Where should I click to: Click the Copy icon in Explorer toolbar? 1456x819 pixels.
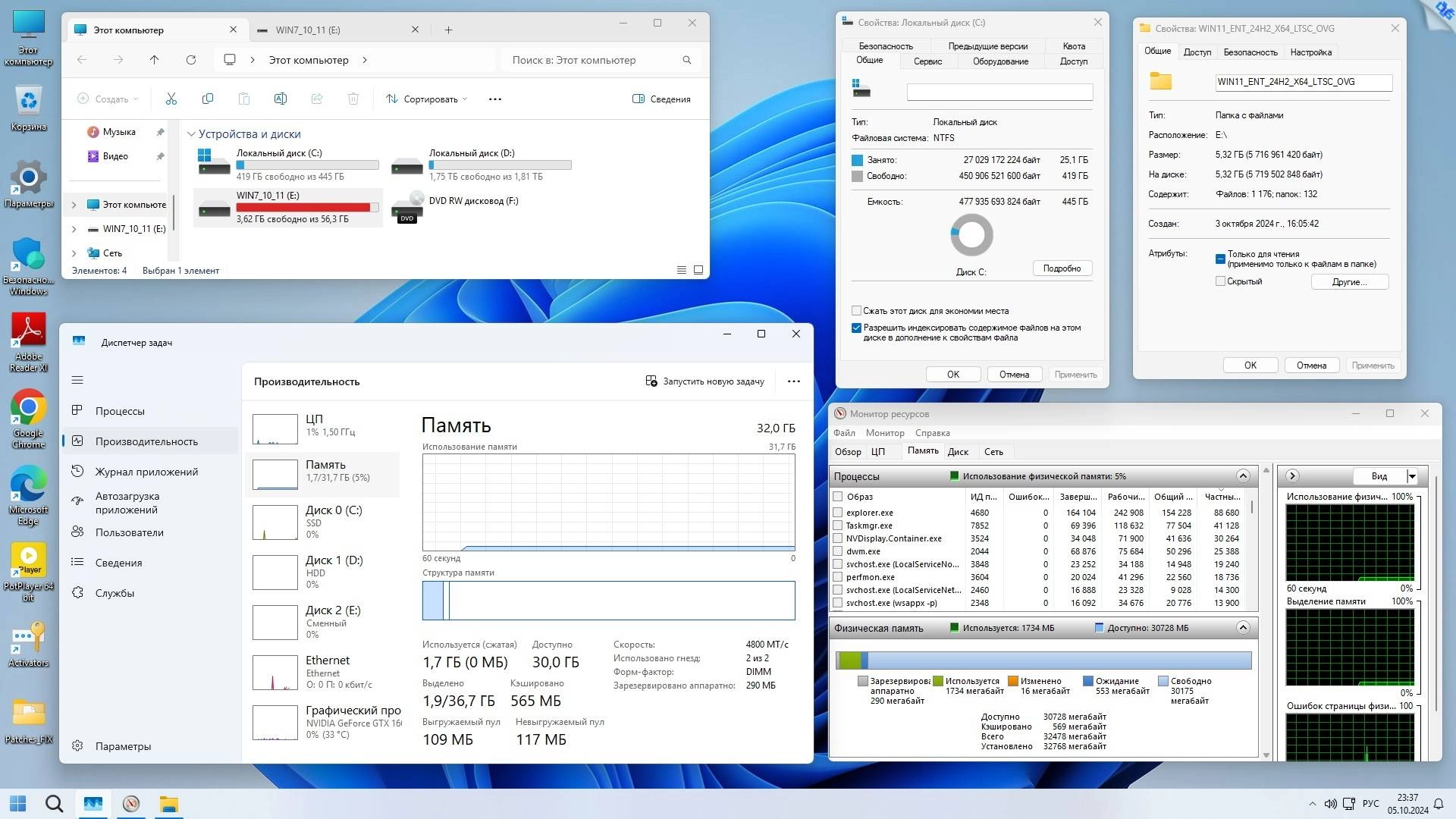coord(208,99)
